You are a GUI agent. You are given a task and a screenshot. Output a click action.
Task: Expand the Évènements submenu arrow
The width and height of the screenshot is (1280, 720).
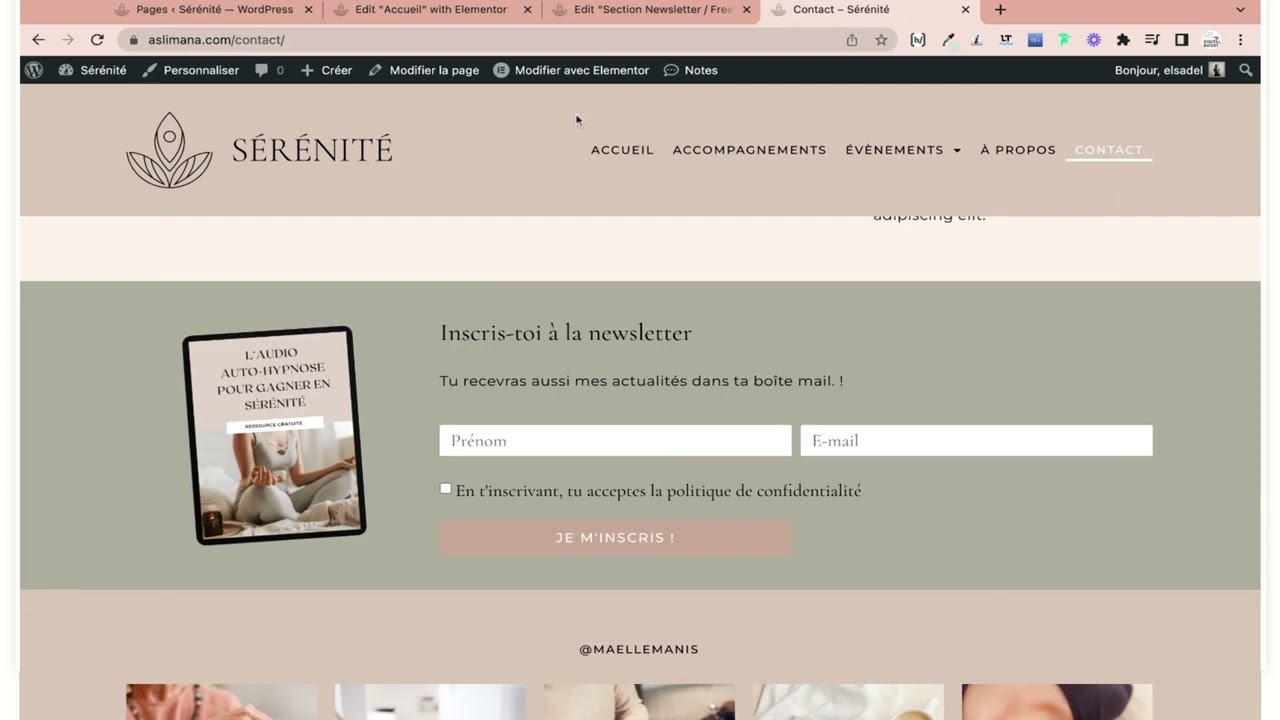pos(957,150)
